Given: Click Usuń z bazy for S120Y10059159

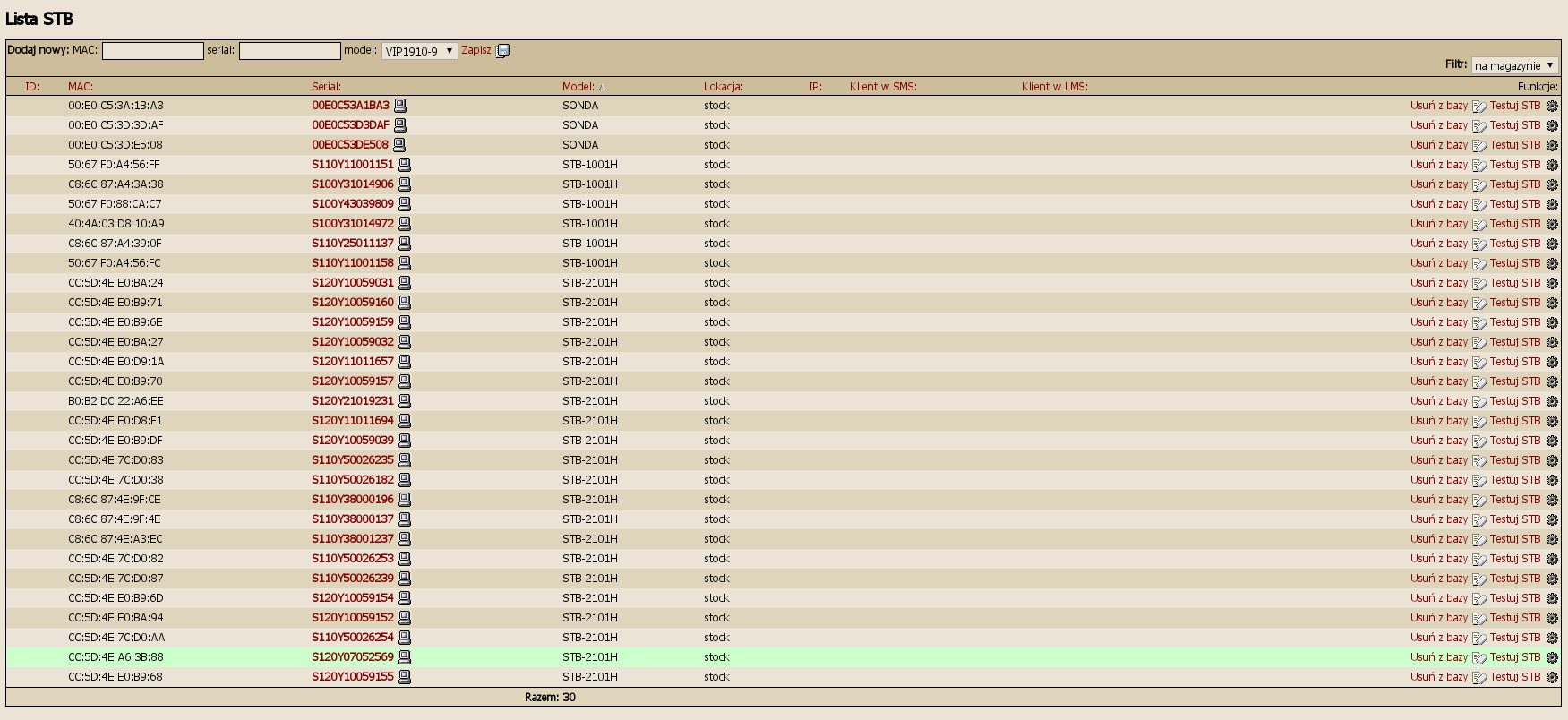Looking at the screenshot, I should 1439,322.
